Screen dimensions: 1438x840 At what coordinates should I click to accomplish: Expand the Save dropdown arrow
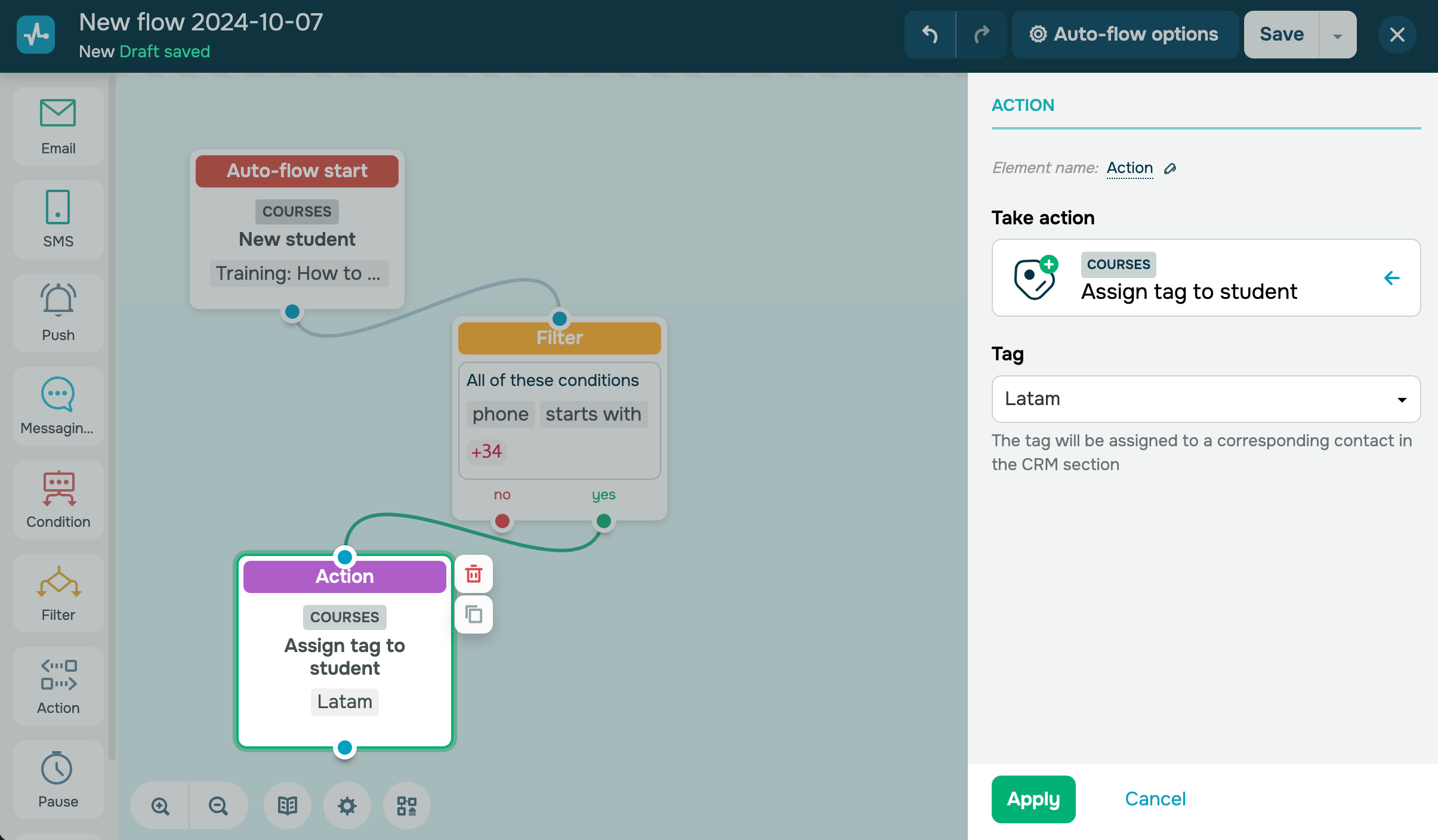[x=1338, y=35]
